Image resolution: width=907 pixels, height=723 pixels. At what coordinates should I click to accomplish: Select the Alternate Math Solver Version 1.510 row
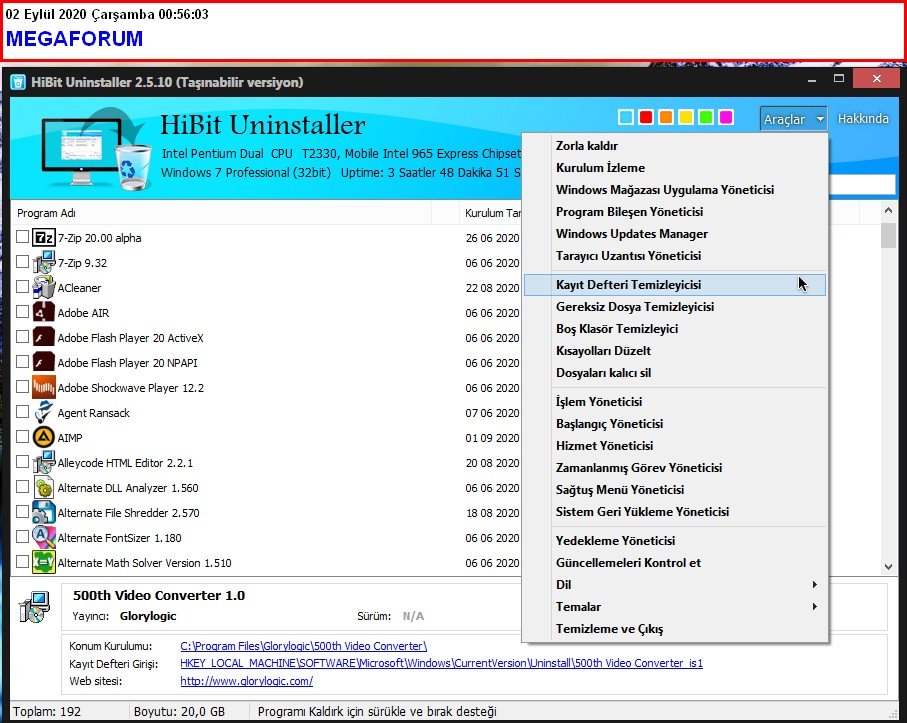(266, 563)
